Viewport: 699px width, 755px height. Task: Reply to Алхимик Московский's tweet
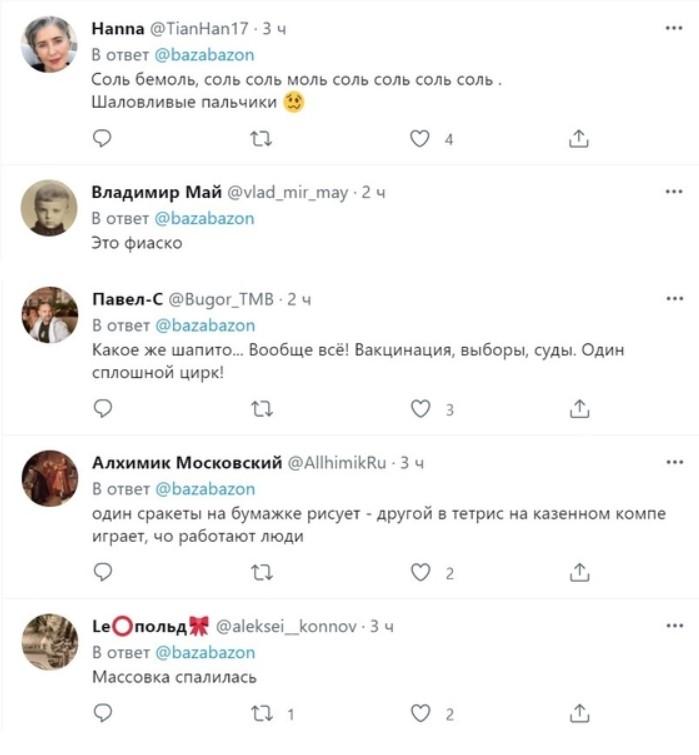[102, 572]
